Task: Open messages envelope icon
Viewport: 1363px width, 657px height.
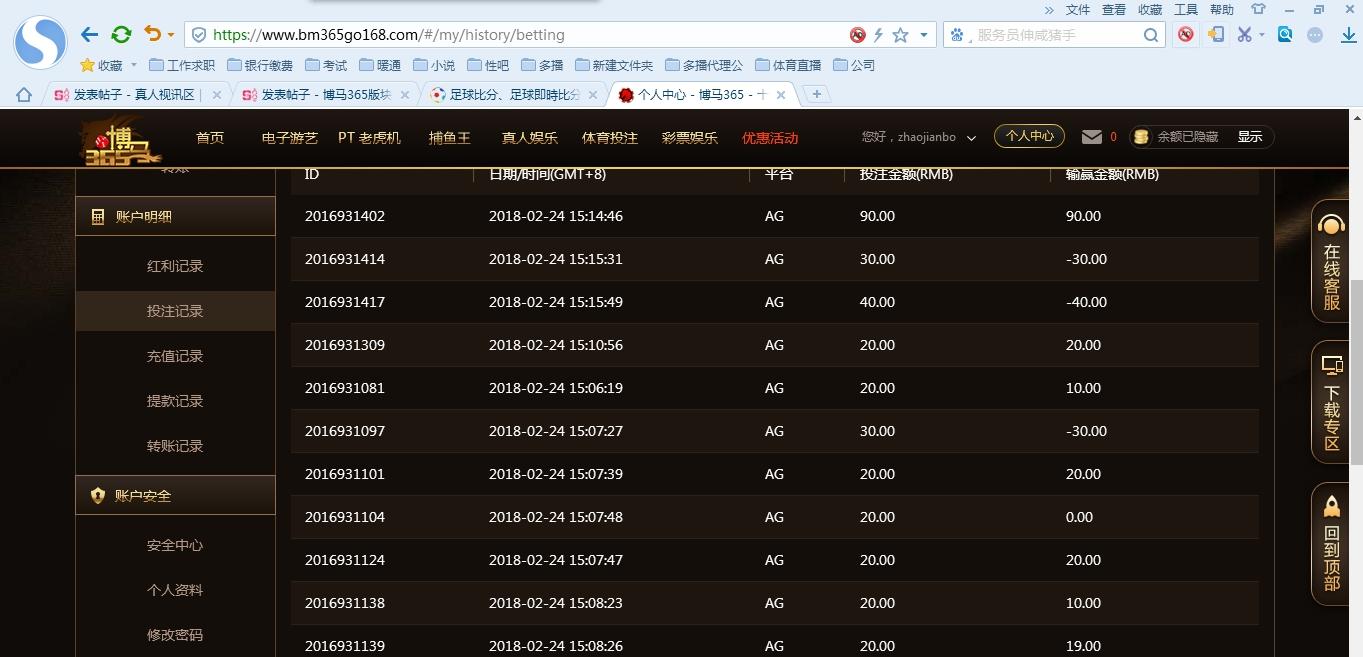Action: pyautogui.click(x=1092, y=137)
